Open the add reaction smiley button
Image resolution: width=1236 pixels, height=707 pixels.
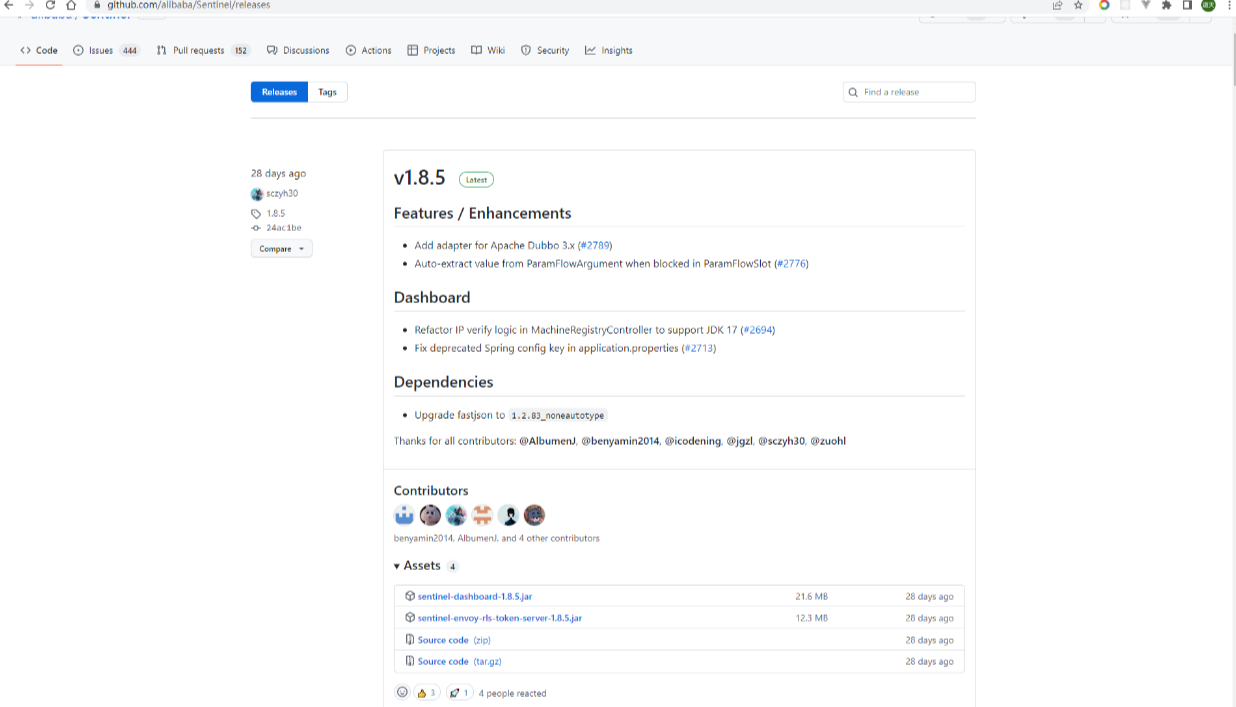coord(402,692)
